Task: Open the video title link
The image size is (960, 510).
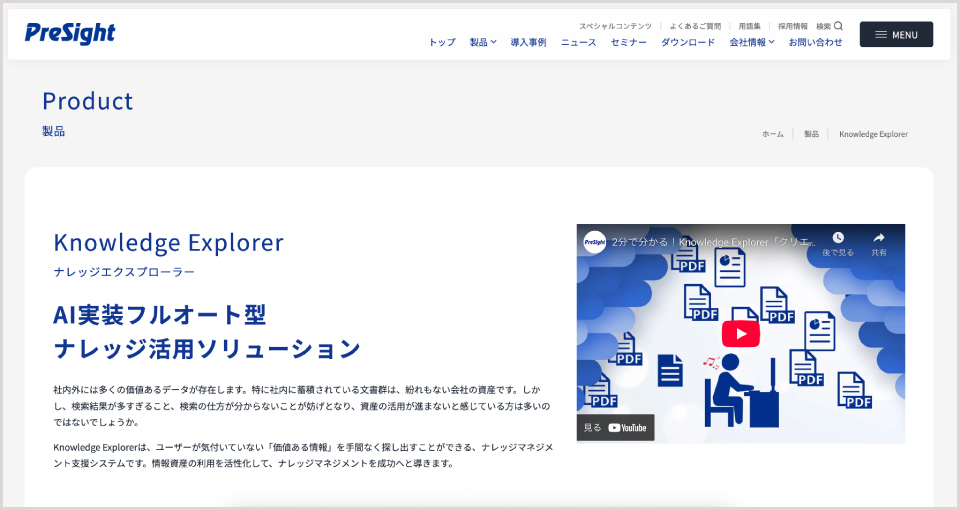Action: pos(713,242)
